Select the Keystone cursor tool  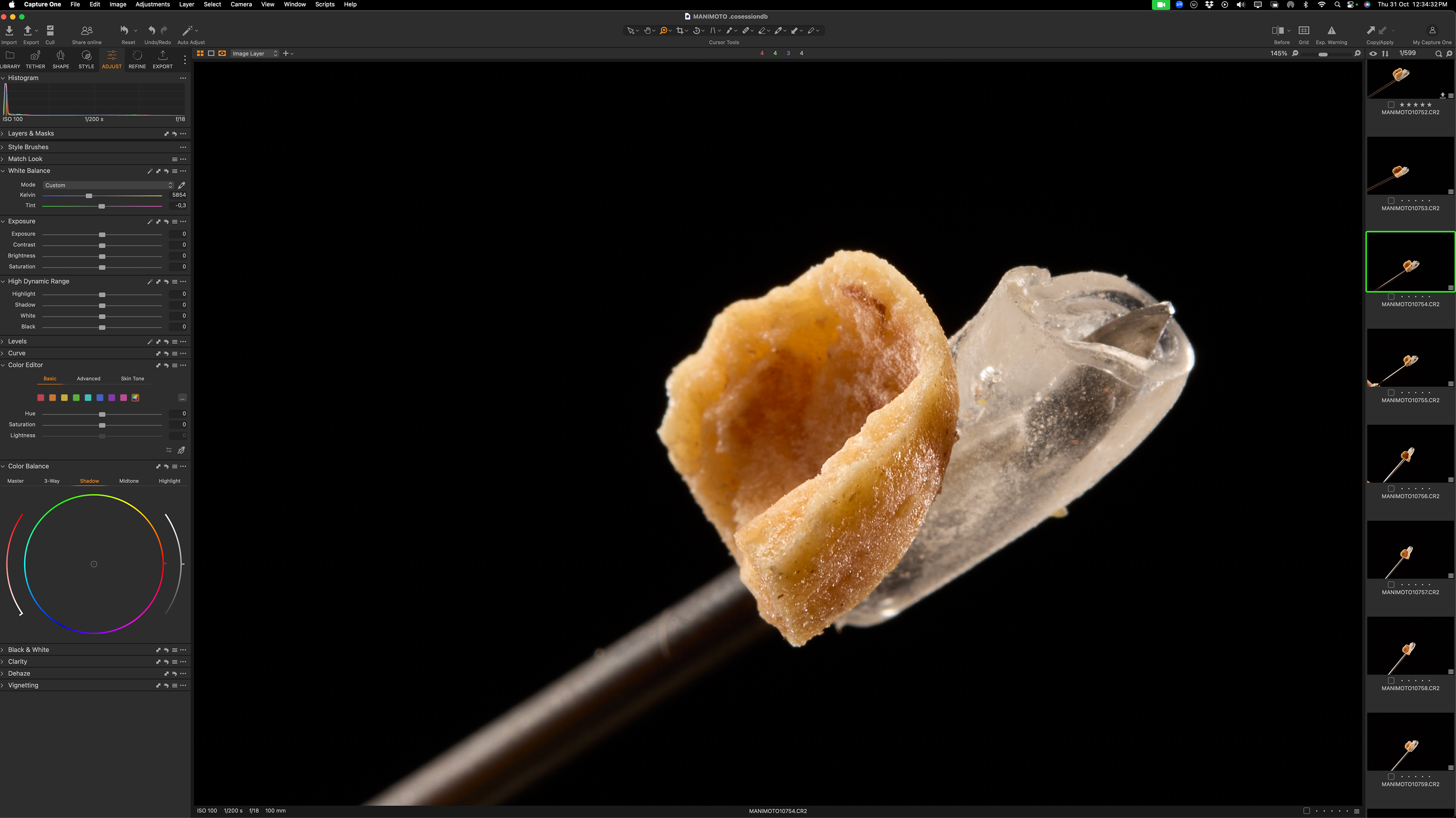(713, 30)
